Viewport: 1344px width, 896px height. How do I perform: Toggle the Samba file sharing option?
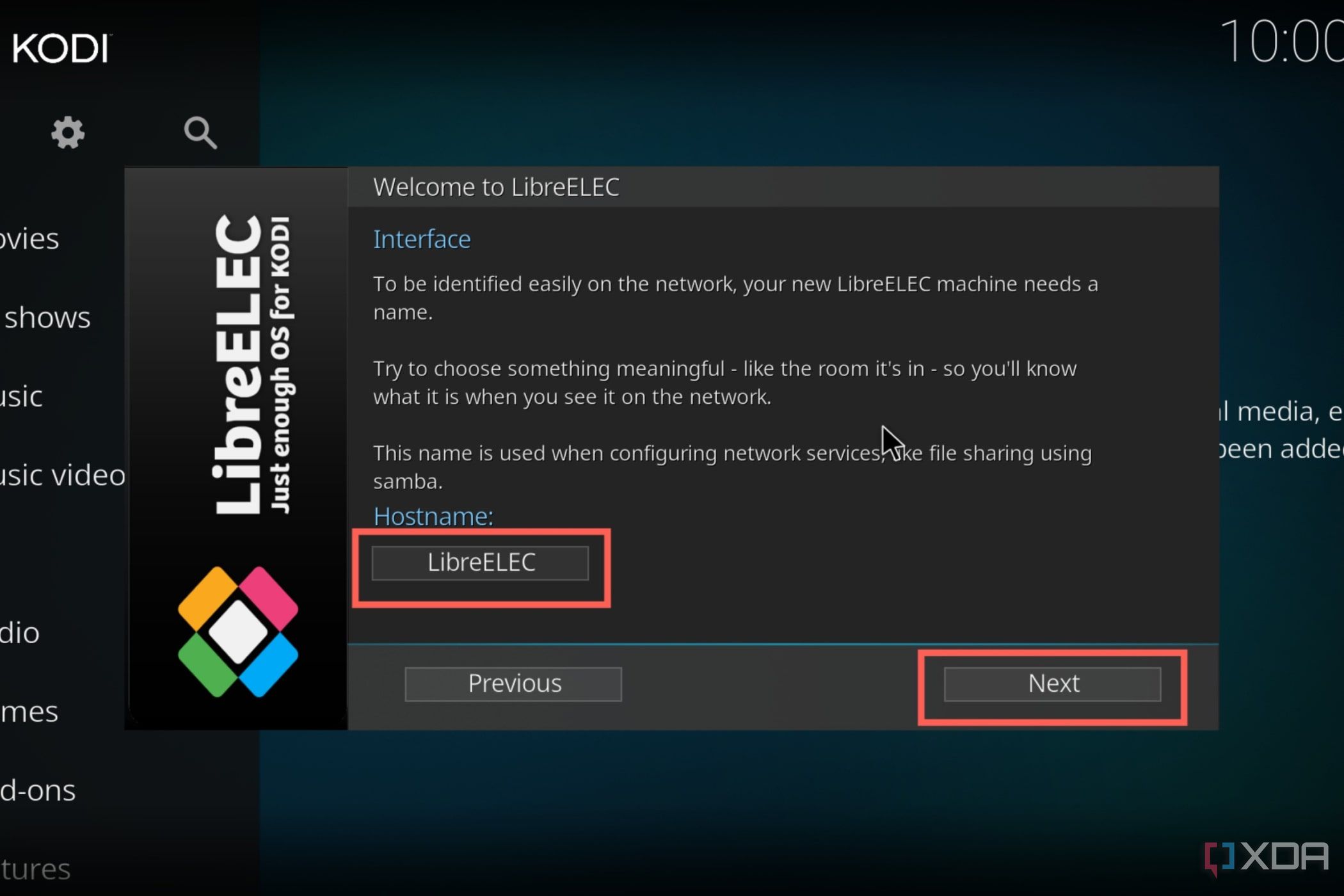tap(1053, 683)
